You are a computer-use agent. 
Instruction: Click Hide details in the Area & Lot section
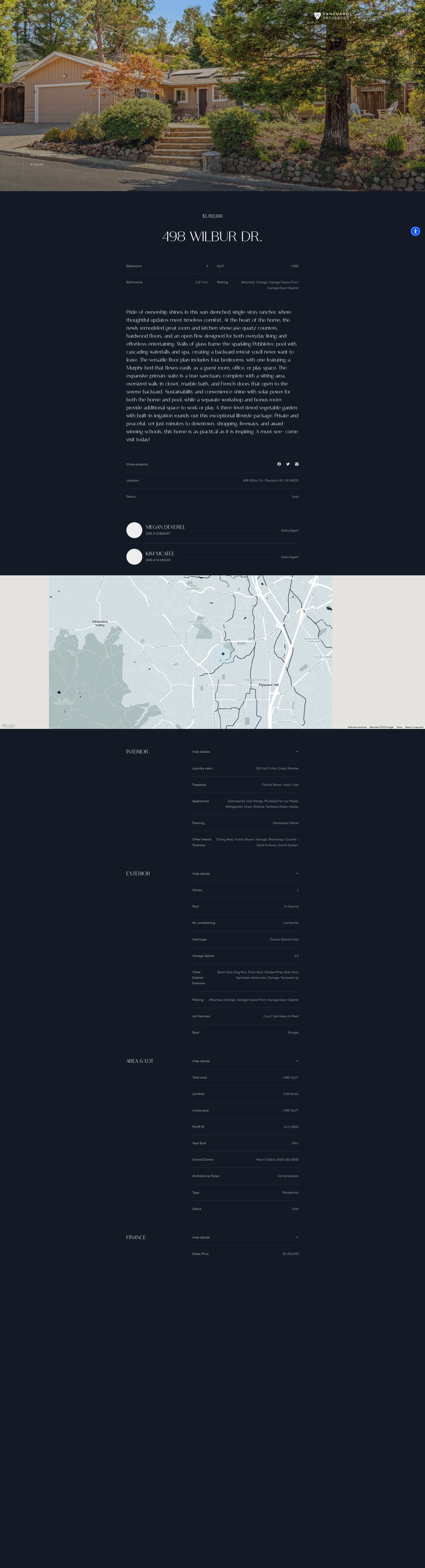click(x=201, y=1061)
